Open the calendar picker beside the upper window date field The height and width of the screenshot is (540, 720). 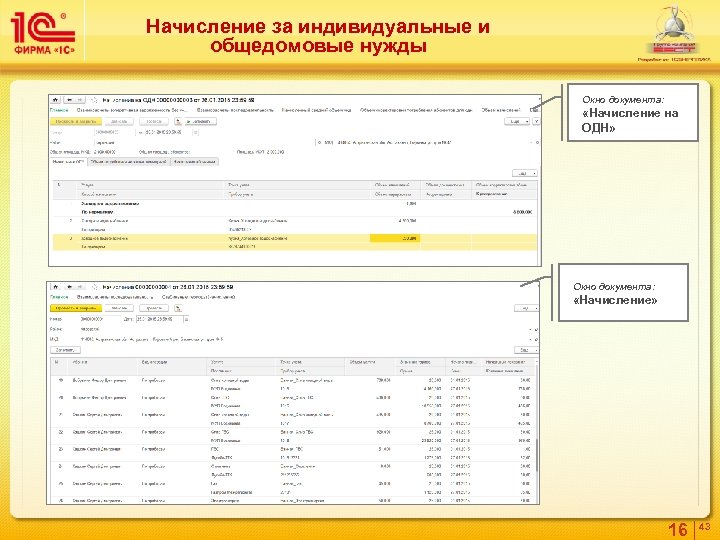(x=196, y=132)
